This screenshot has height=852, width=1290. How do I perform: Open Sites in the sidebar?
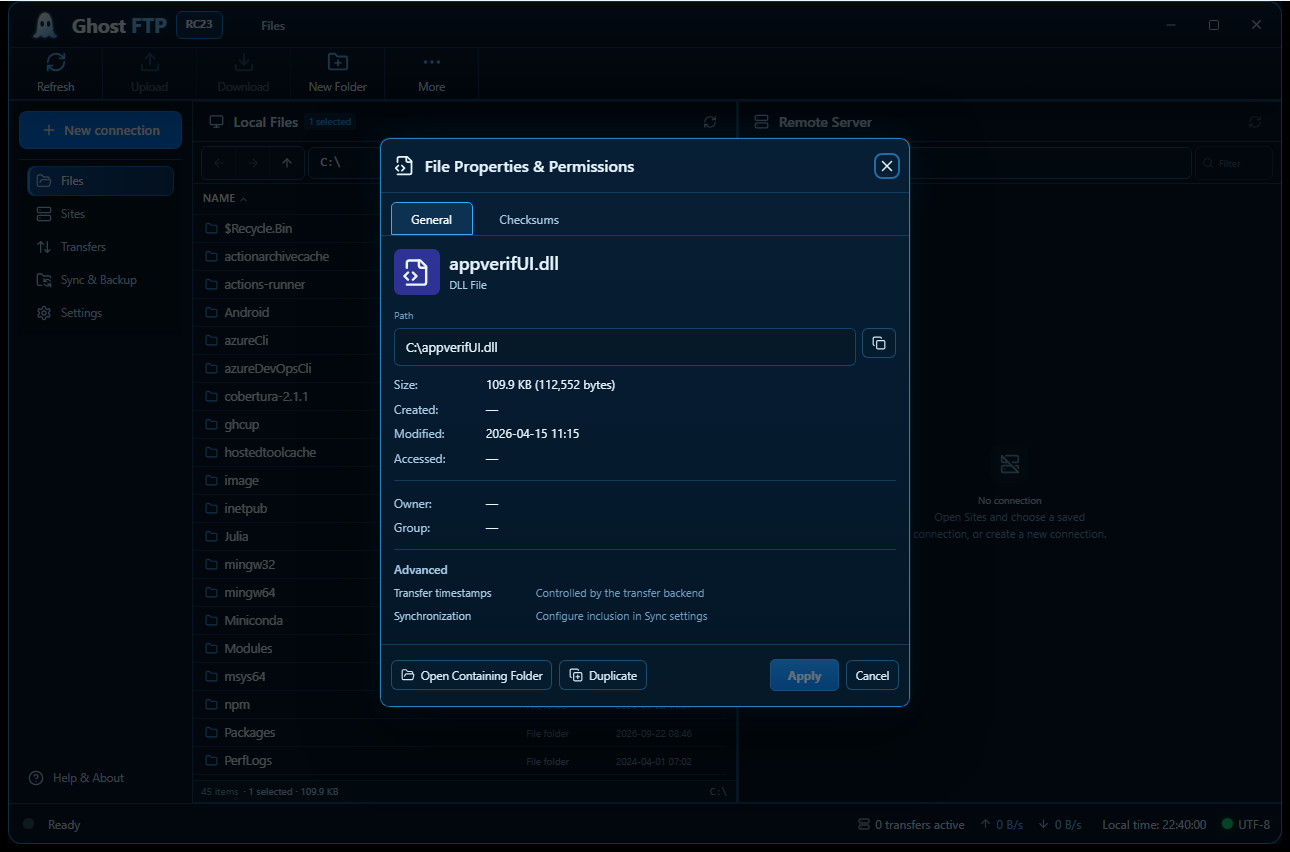pyautogui.click(x=101, y=214)
